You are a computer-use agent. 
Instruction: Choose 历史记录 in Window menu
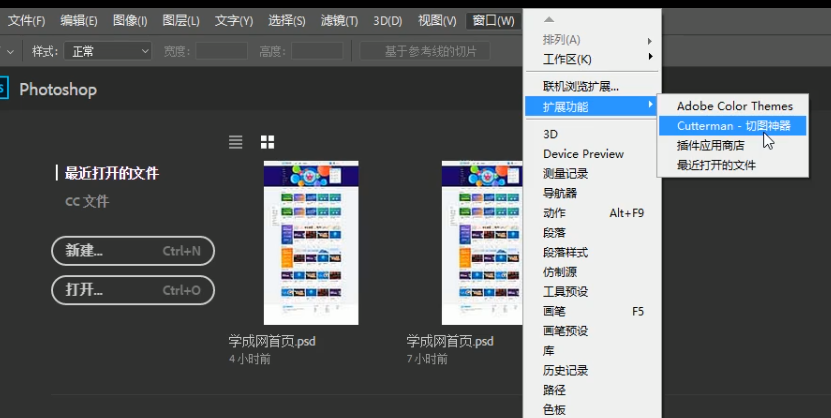pos(593,370)
